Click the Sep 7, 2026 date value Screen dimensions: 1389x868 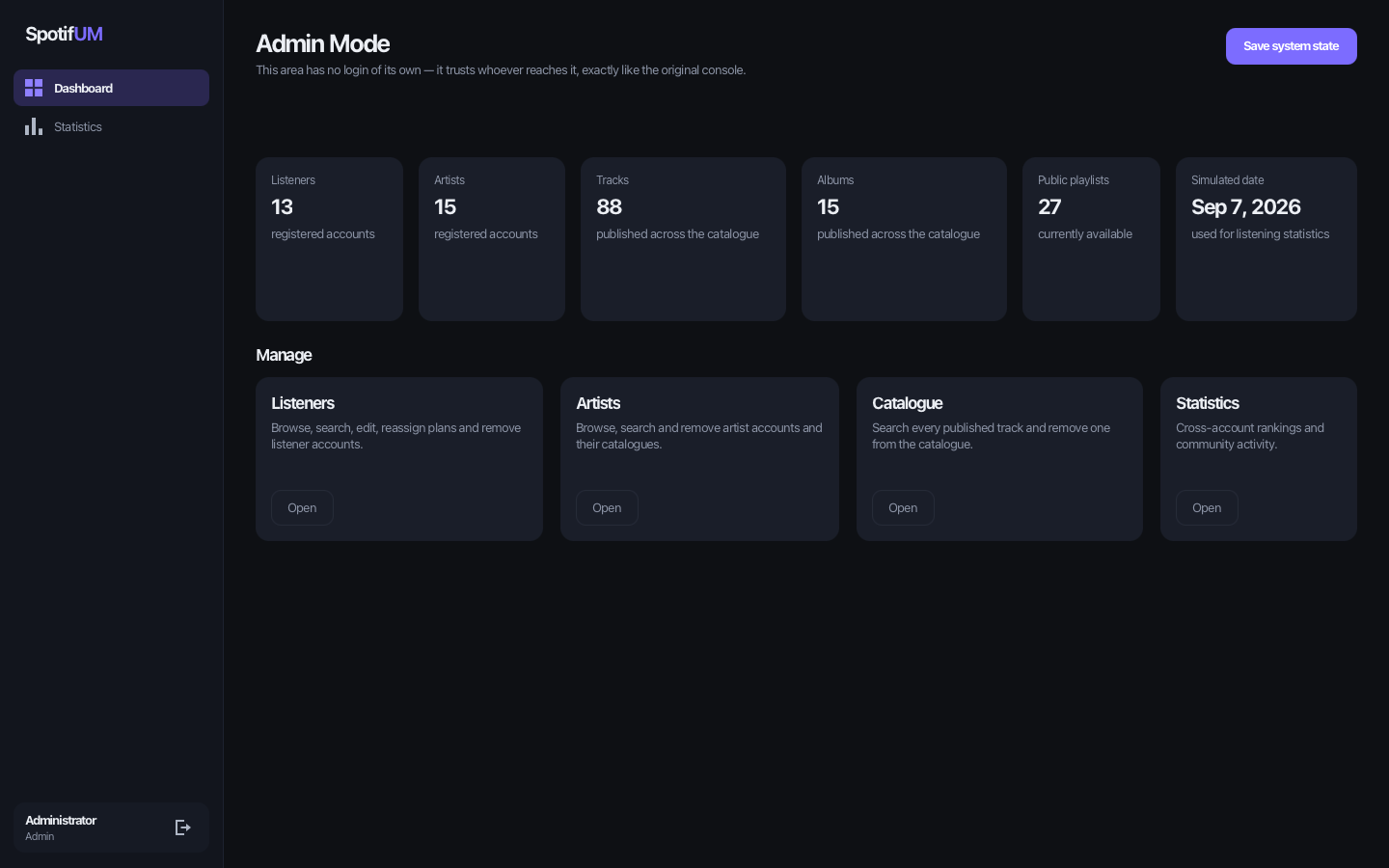tap(1245, 207)
